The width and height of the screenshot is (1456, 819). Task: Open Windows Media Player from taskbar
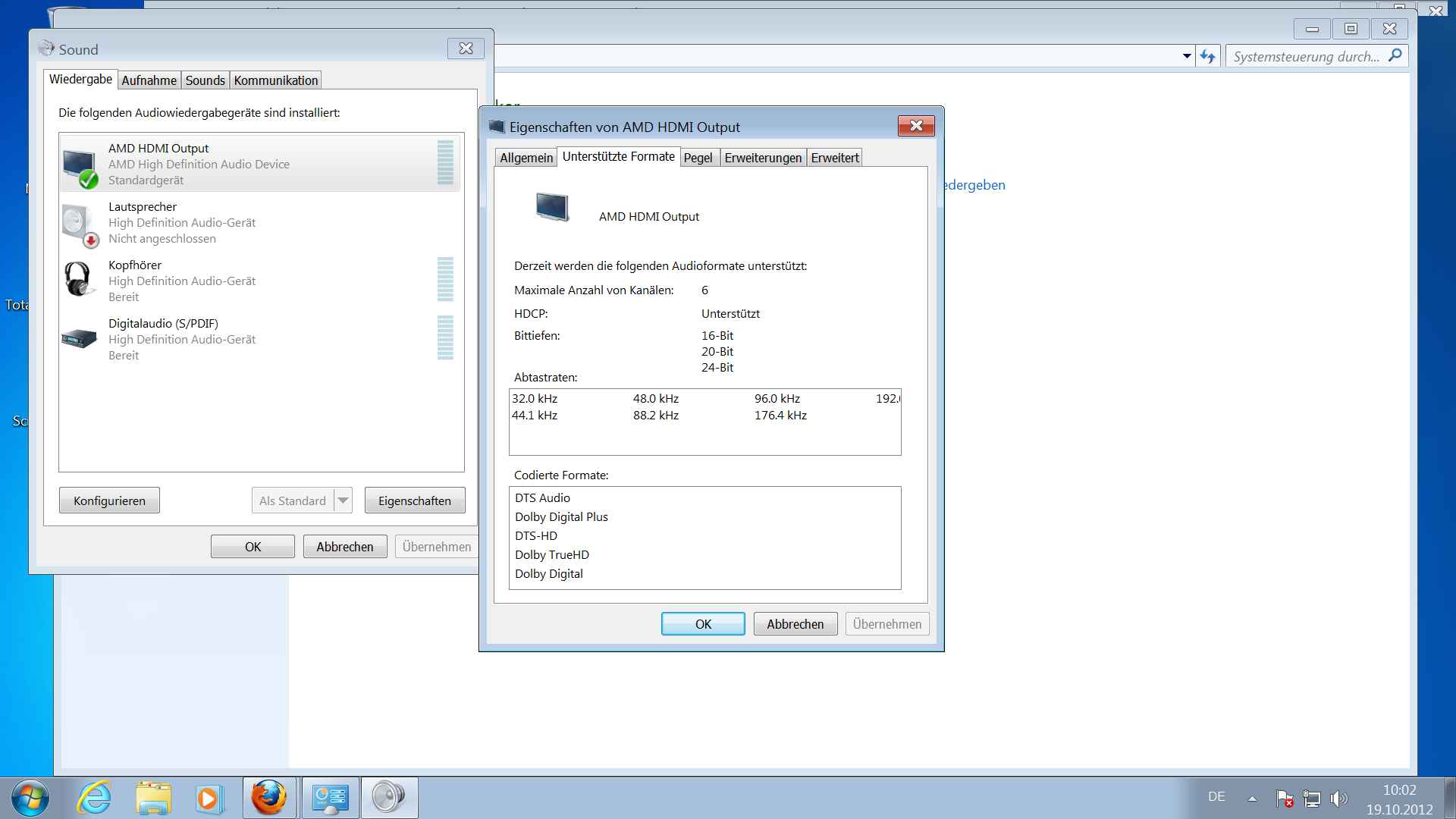[209, 799]
